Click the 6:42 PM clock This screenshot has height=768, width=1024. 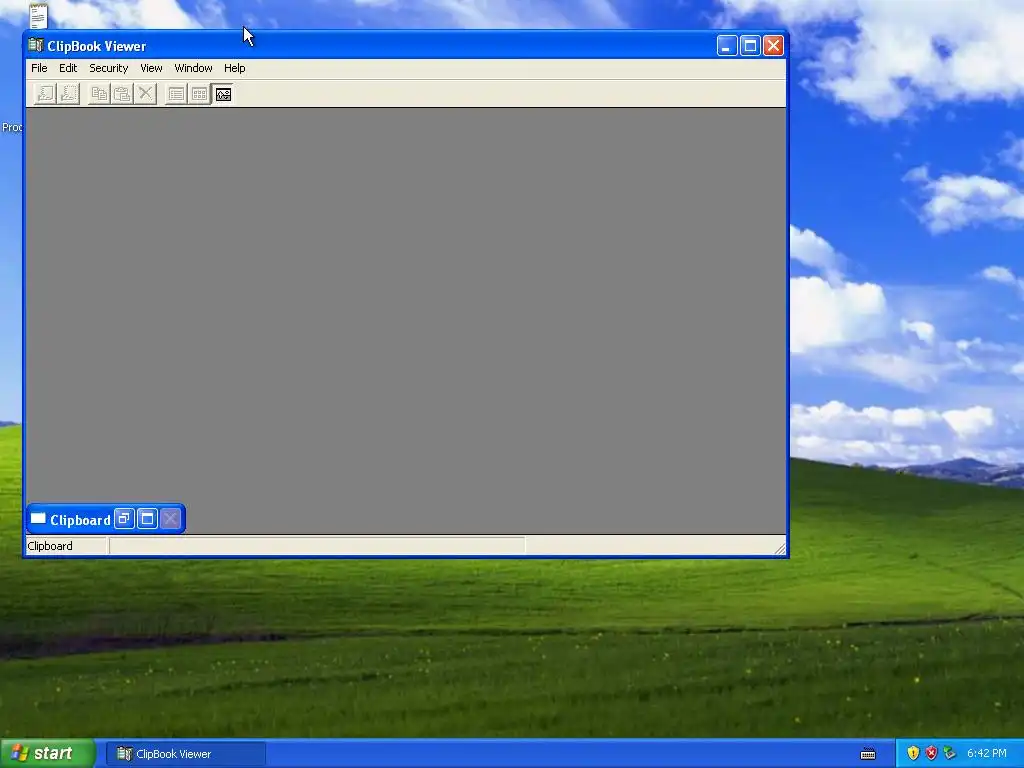pyautogui.click(x=987, y=754)
